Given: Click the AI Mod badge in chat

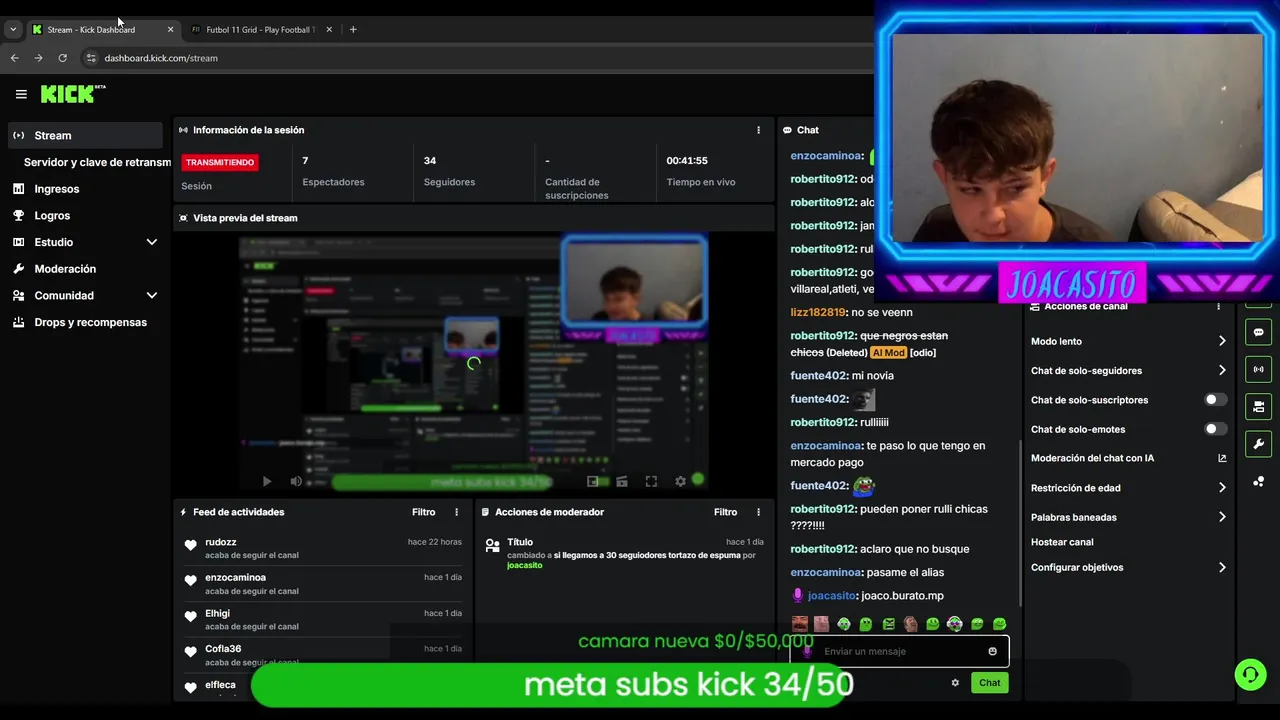Looking at the screenshot, I should [x=888, y=352].
